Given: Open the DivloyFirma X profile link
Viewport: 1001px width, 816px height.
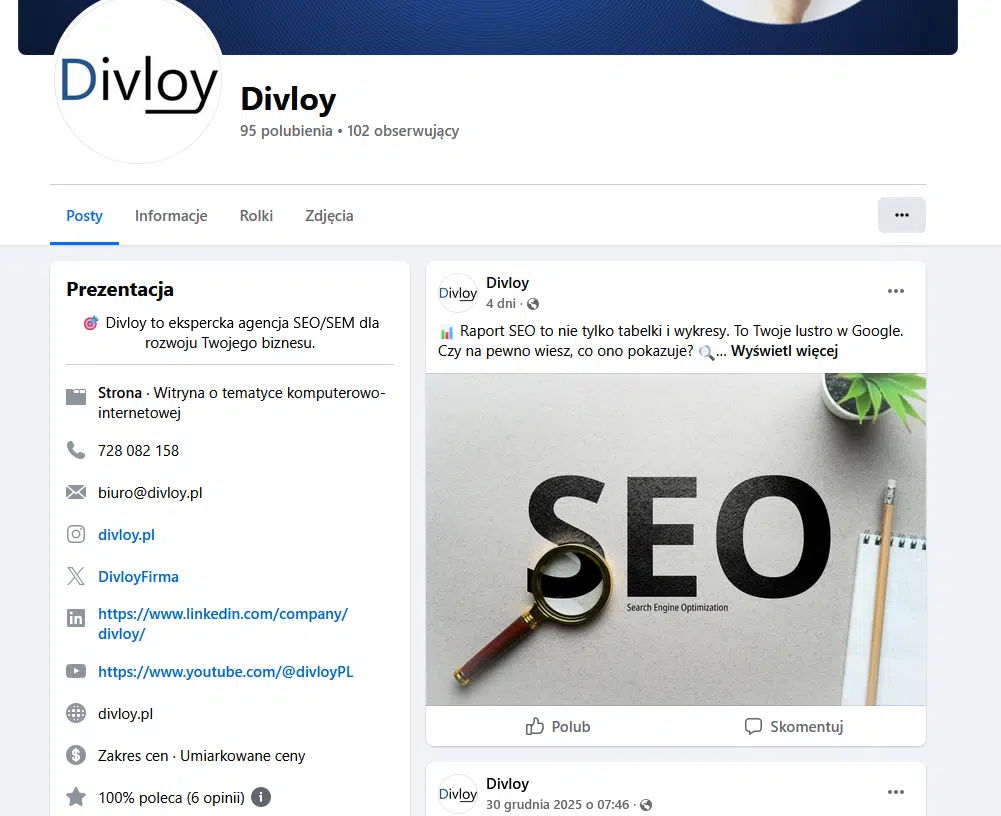Looking at the screenshot, I should coord(138,577).
